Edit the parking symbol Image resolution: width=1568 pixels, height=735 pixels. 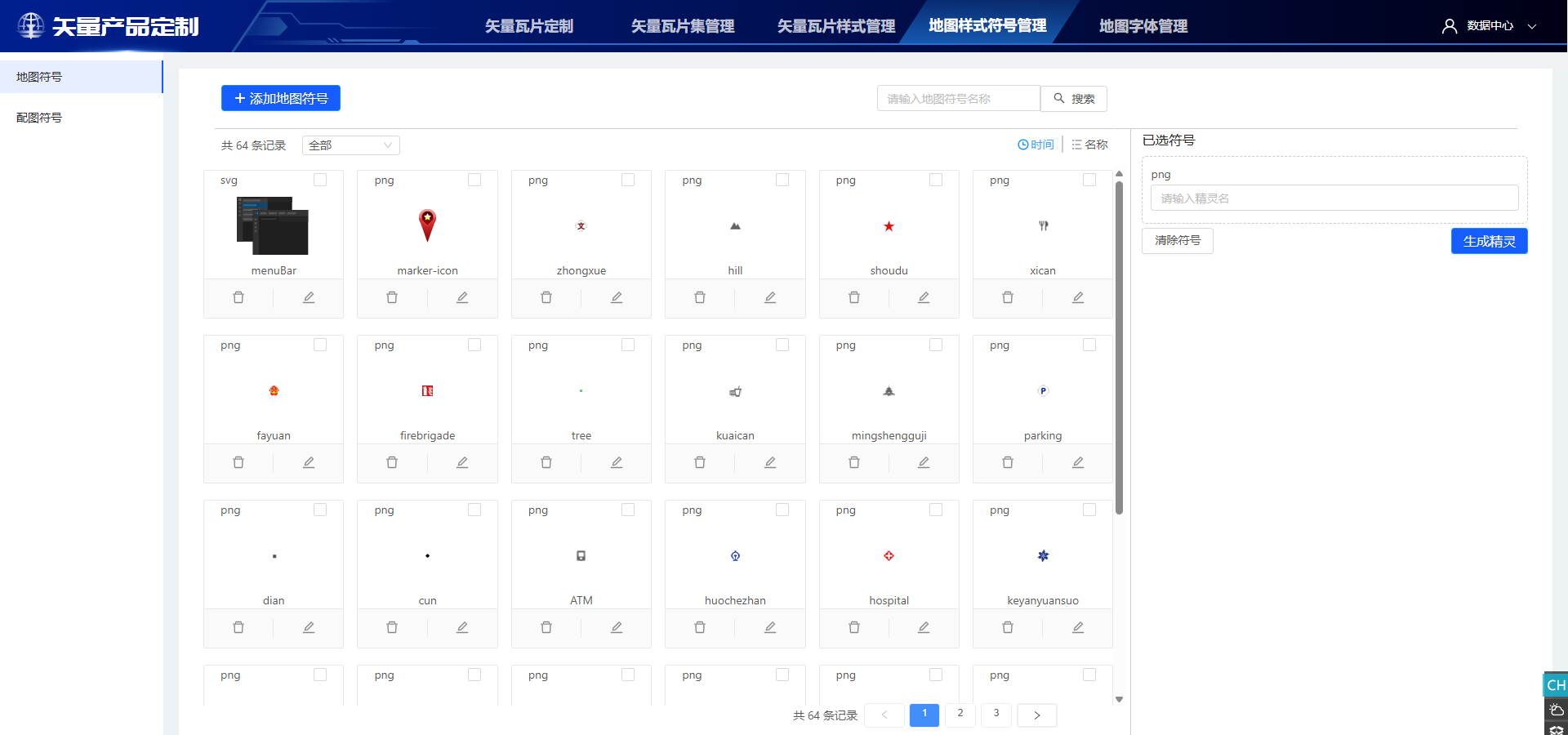point(1078,462)
